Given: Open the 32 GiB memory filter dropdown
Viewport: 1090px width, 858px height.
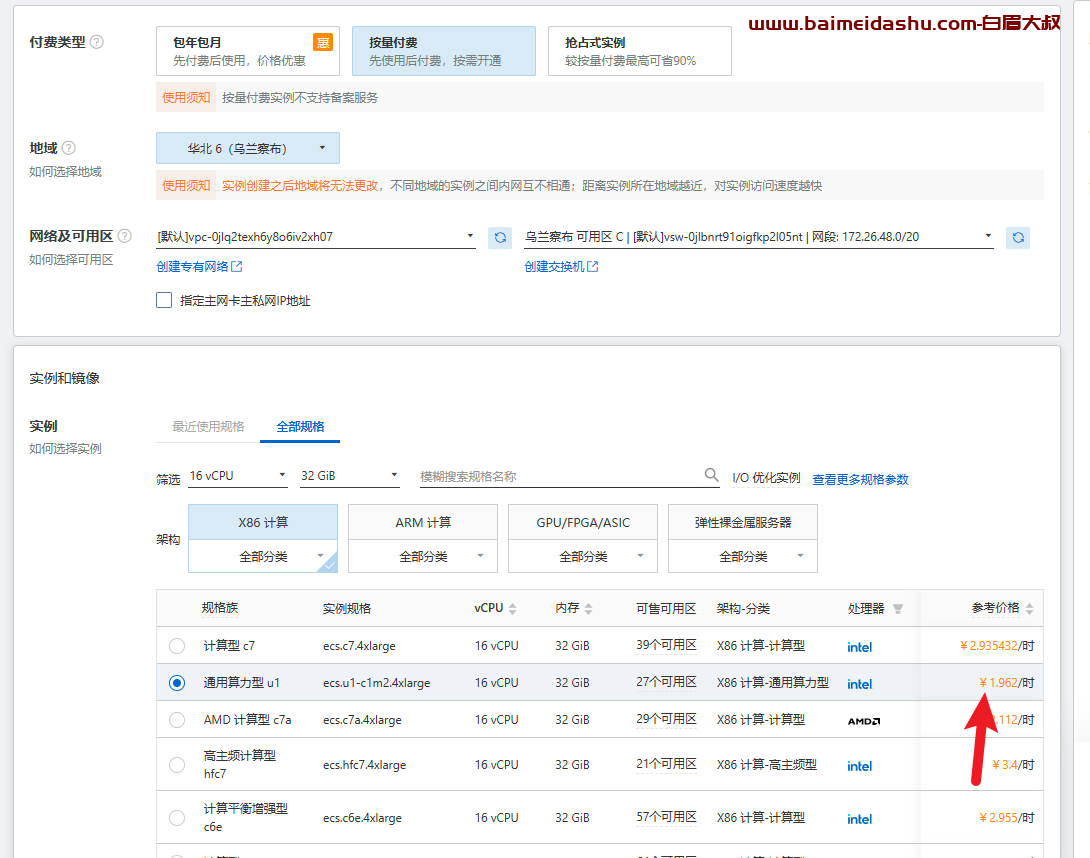Looking at the screenshot, I should [350, 476].
